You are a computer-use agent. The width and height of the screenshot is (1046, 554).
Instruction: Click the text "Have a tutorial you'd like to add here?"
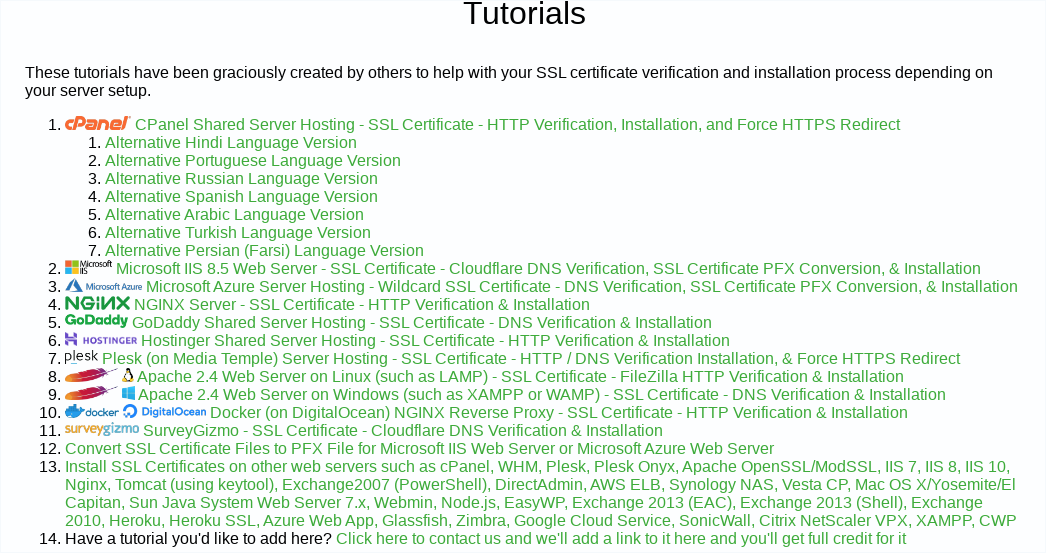point(198,539)
